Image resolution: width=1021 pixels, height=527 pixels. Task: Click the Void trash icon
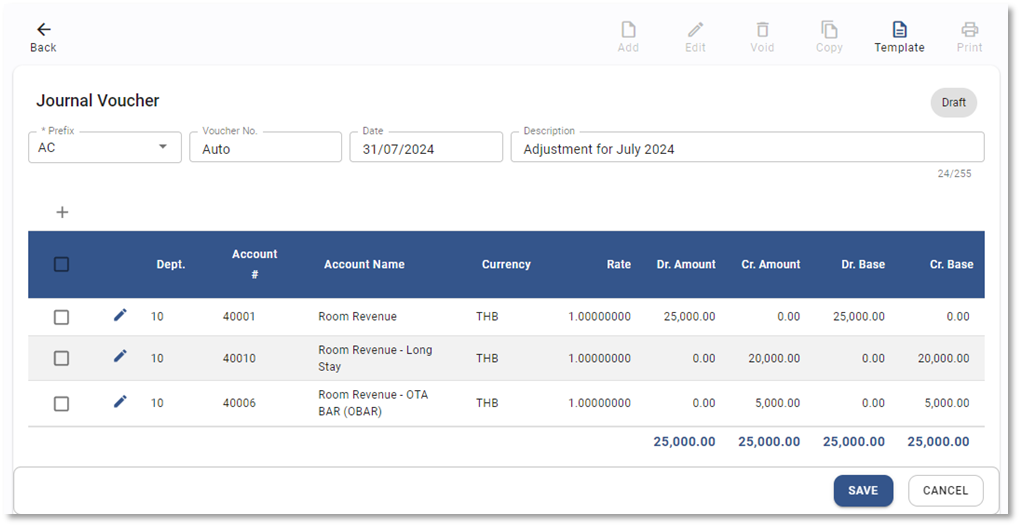pos(762,30)
